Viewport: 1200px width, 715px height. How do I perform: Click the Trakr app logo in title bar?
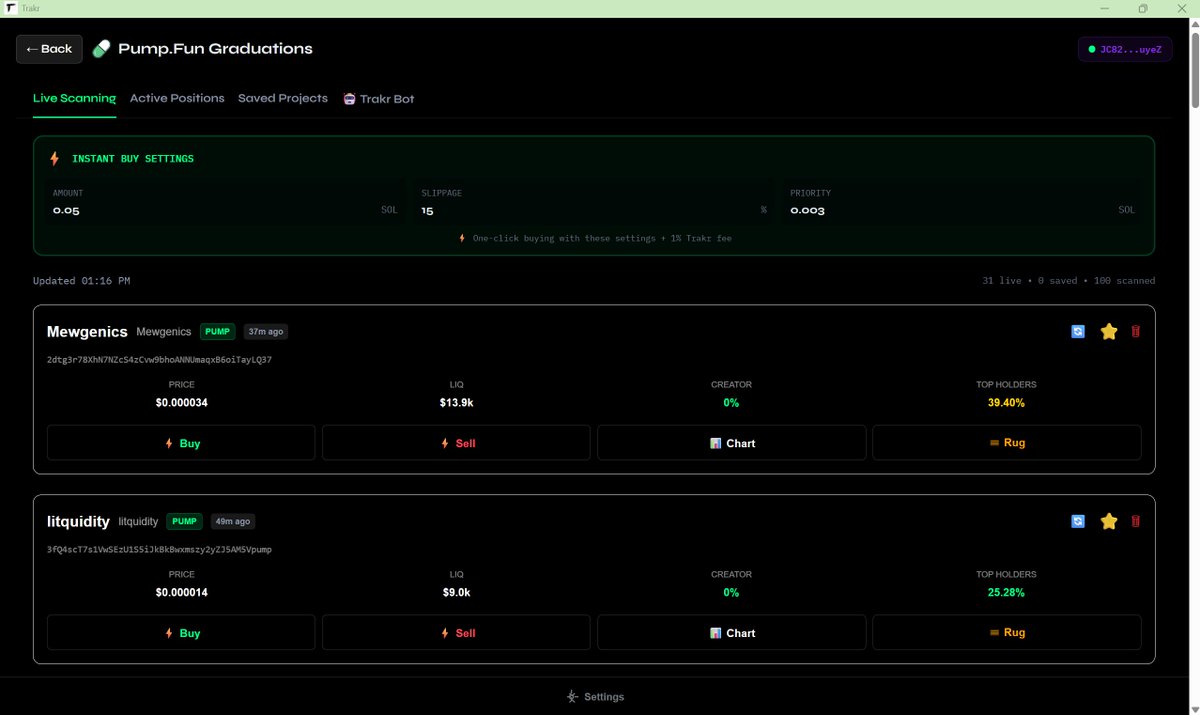pos(10,8)
